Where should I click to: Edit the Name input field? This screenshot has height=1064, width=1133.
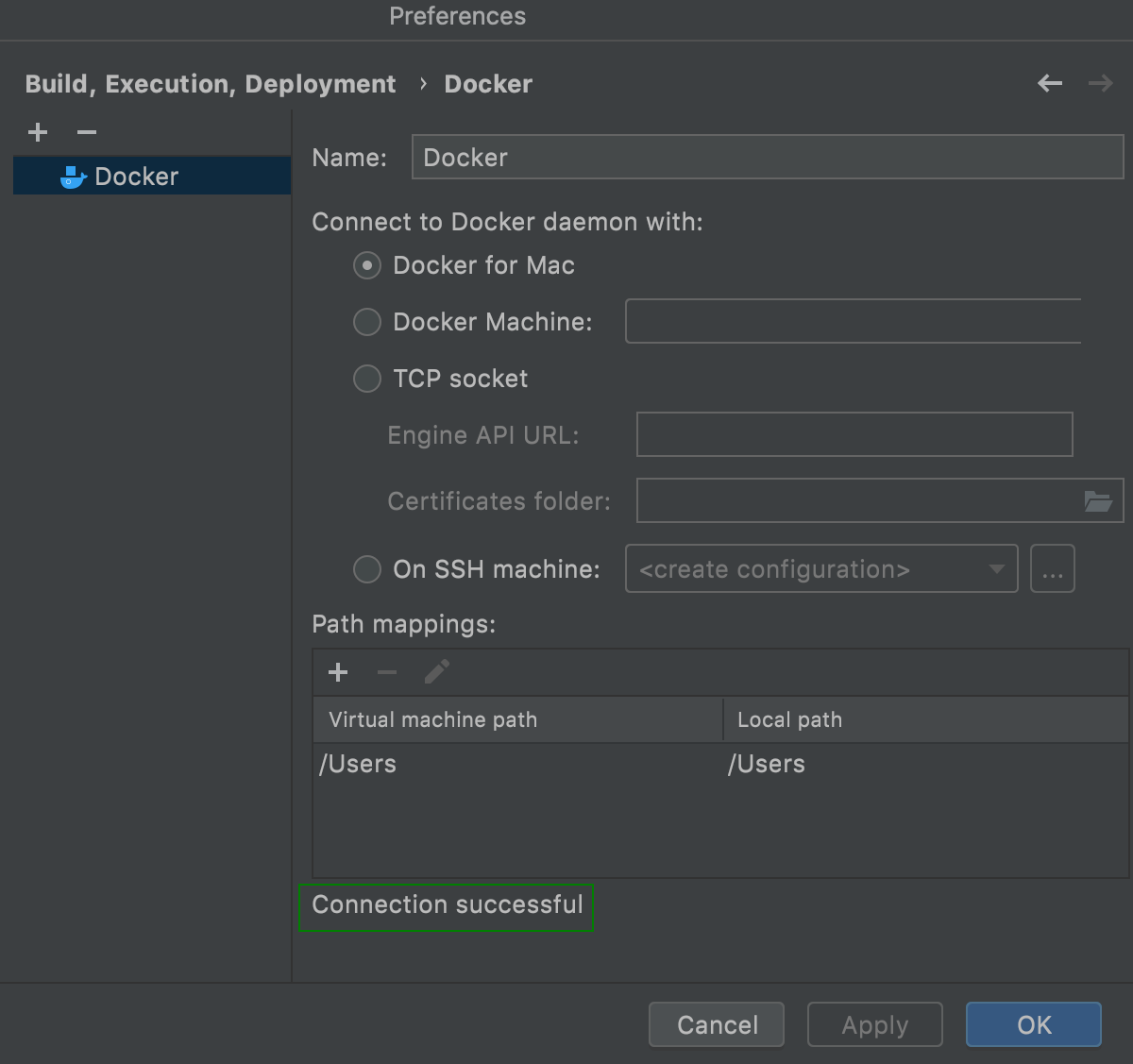[768, 158]
